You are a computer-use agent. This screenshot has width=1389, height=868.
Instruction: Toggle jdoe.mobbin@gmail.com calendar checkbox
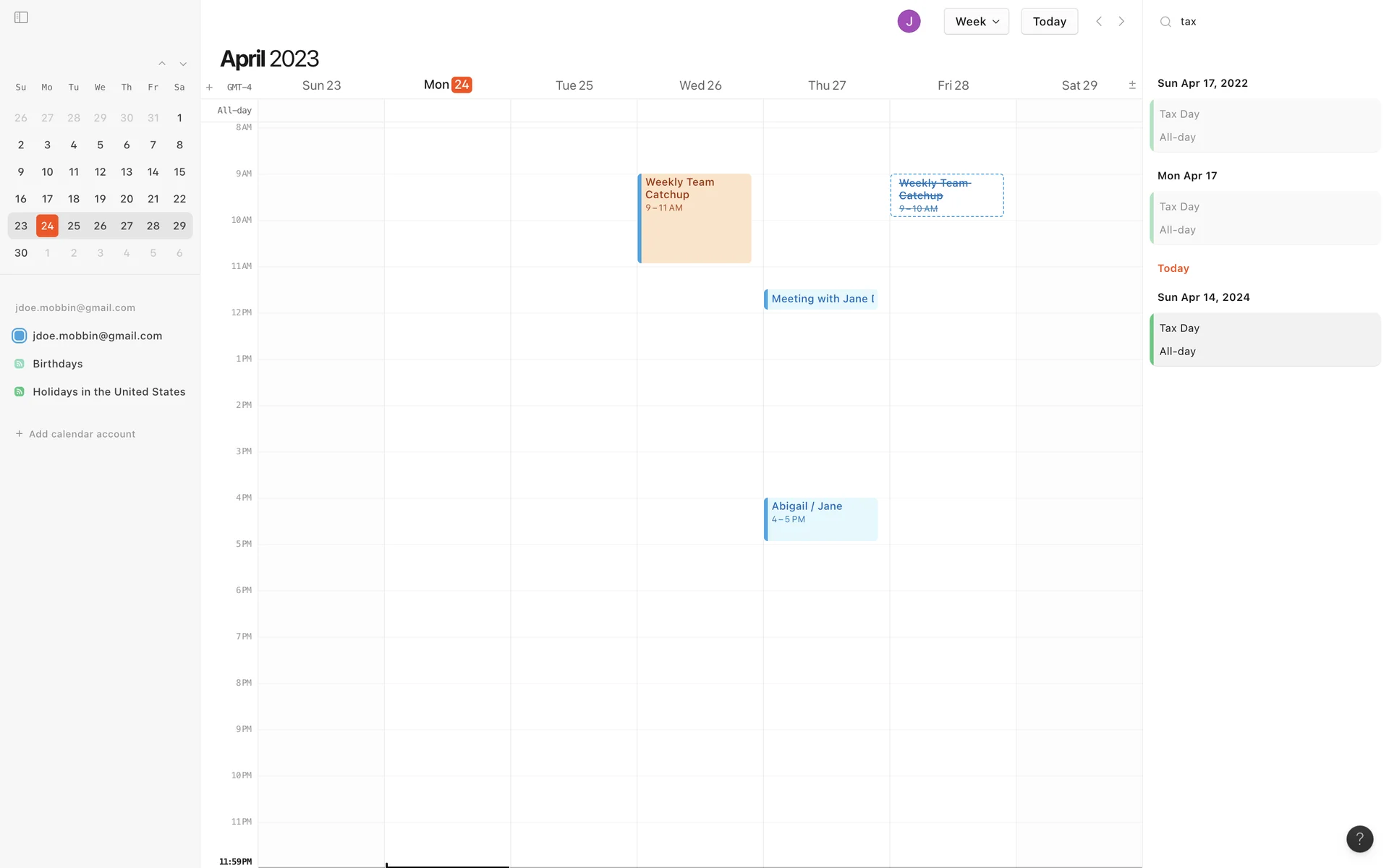(x=20, y=336)
